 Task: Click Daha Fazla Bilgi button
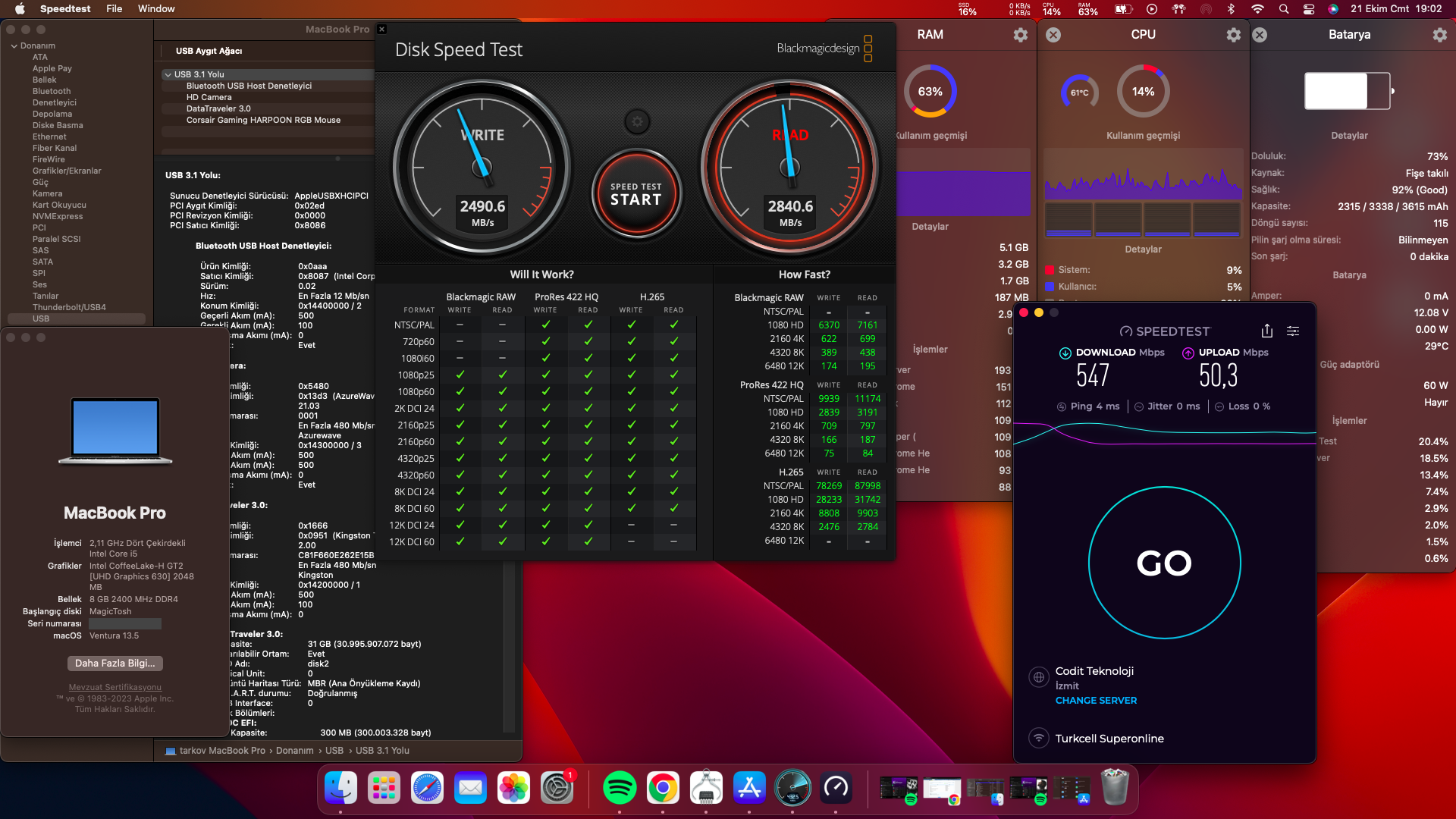pyautogui.click(x=115, y=663)
